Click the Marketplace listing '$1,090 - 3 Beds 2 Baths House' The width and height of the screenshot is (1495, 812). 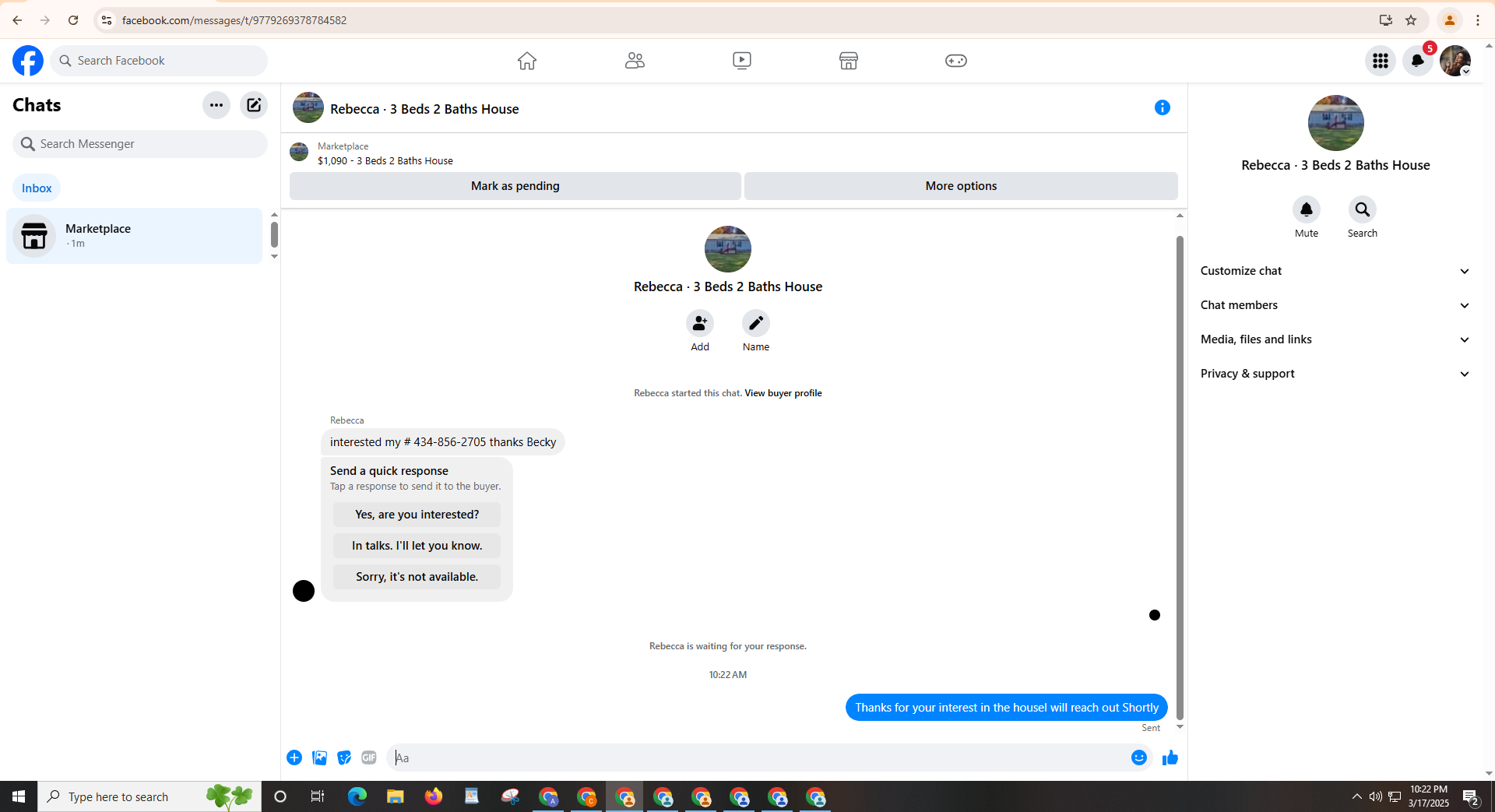385,161
